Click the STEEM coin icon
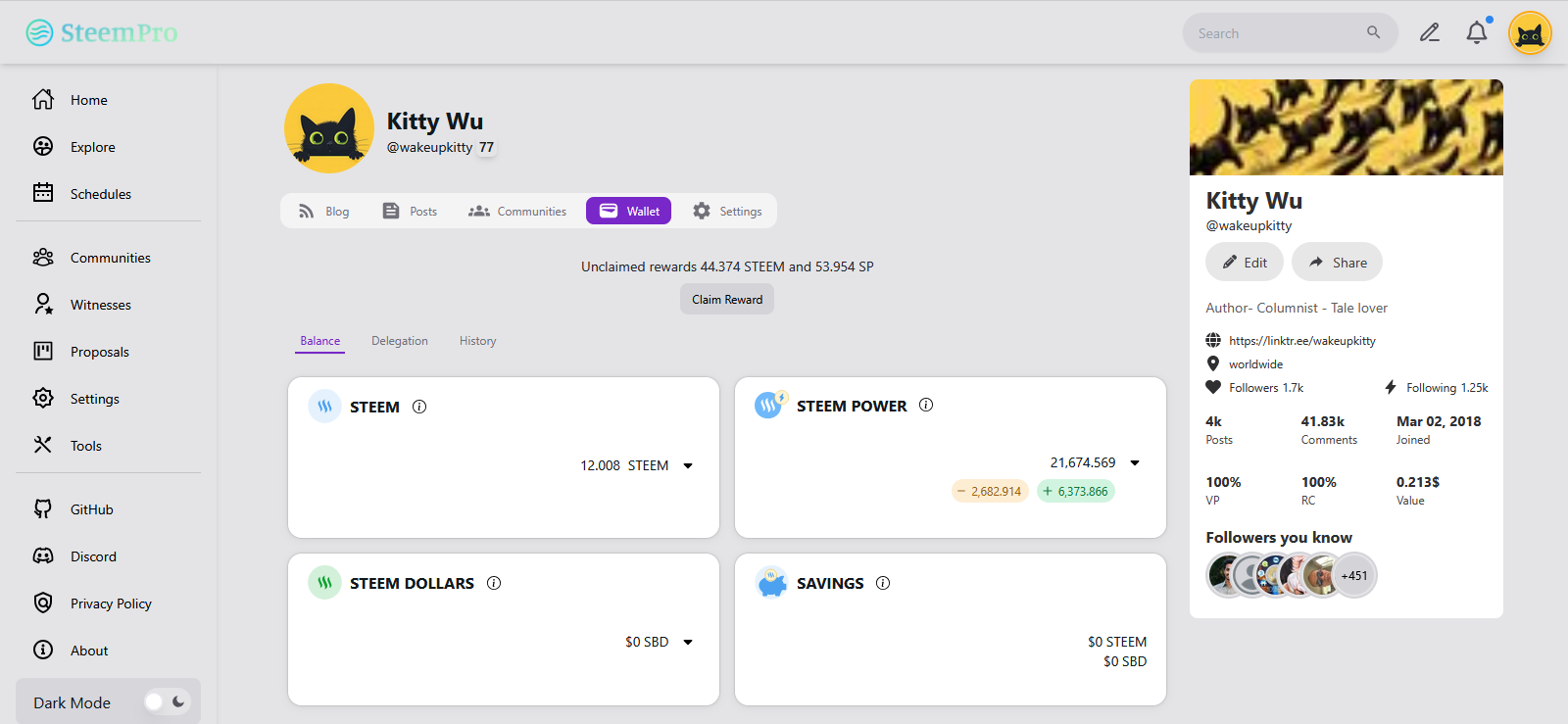1568x724 pixels. [x=324, y=406]
